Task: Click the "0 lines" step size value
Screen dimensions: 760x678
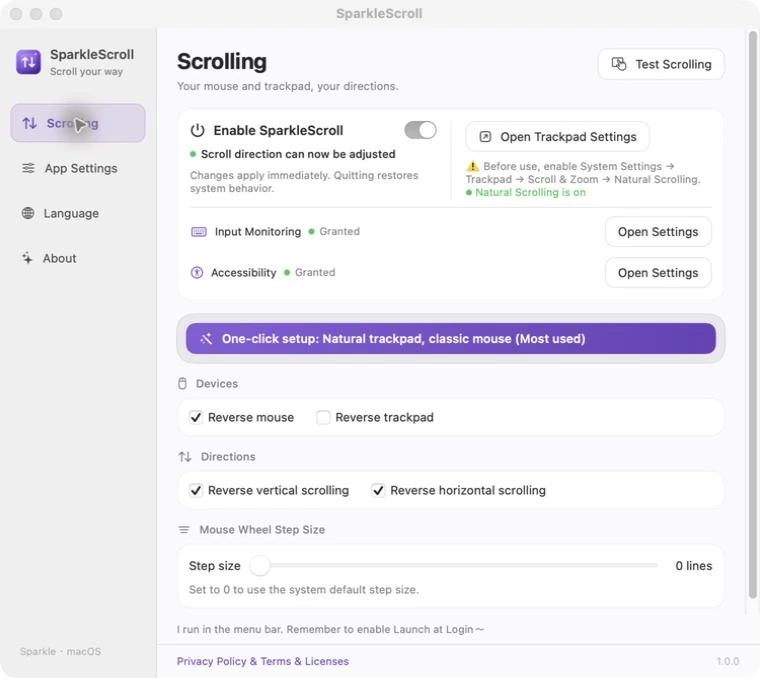Action: pyautogui.click(x=694, y=566)
